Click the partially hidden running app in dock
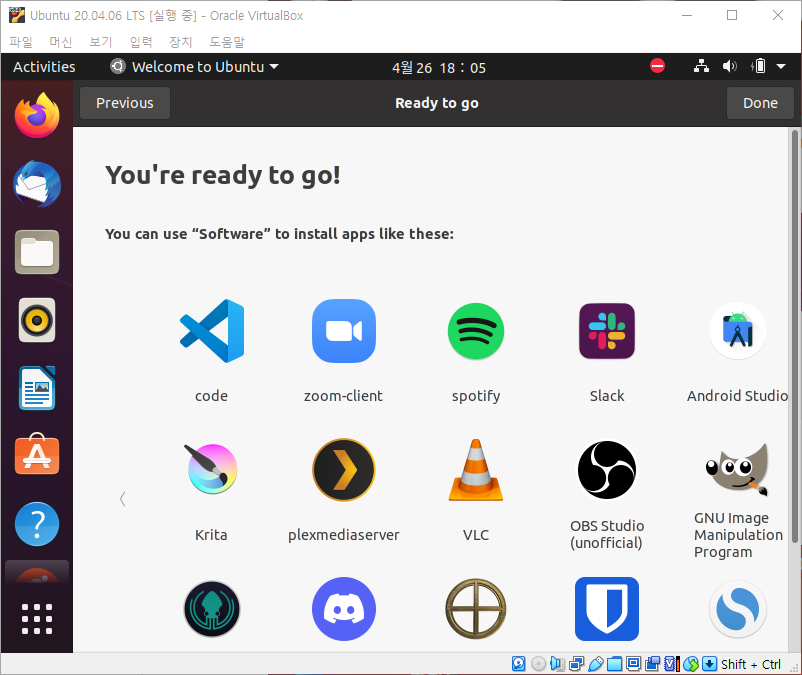The width and height of the screenshot is (802, 675). (37, 573)
